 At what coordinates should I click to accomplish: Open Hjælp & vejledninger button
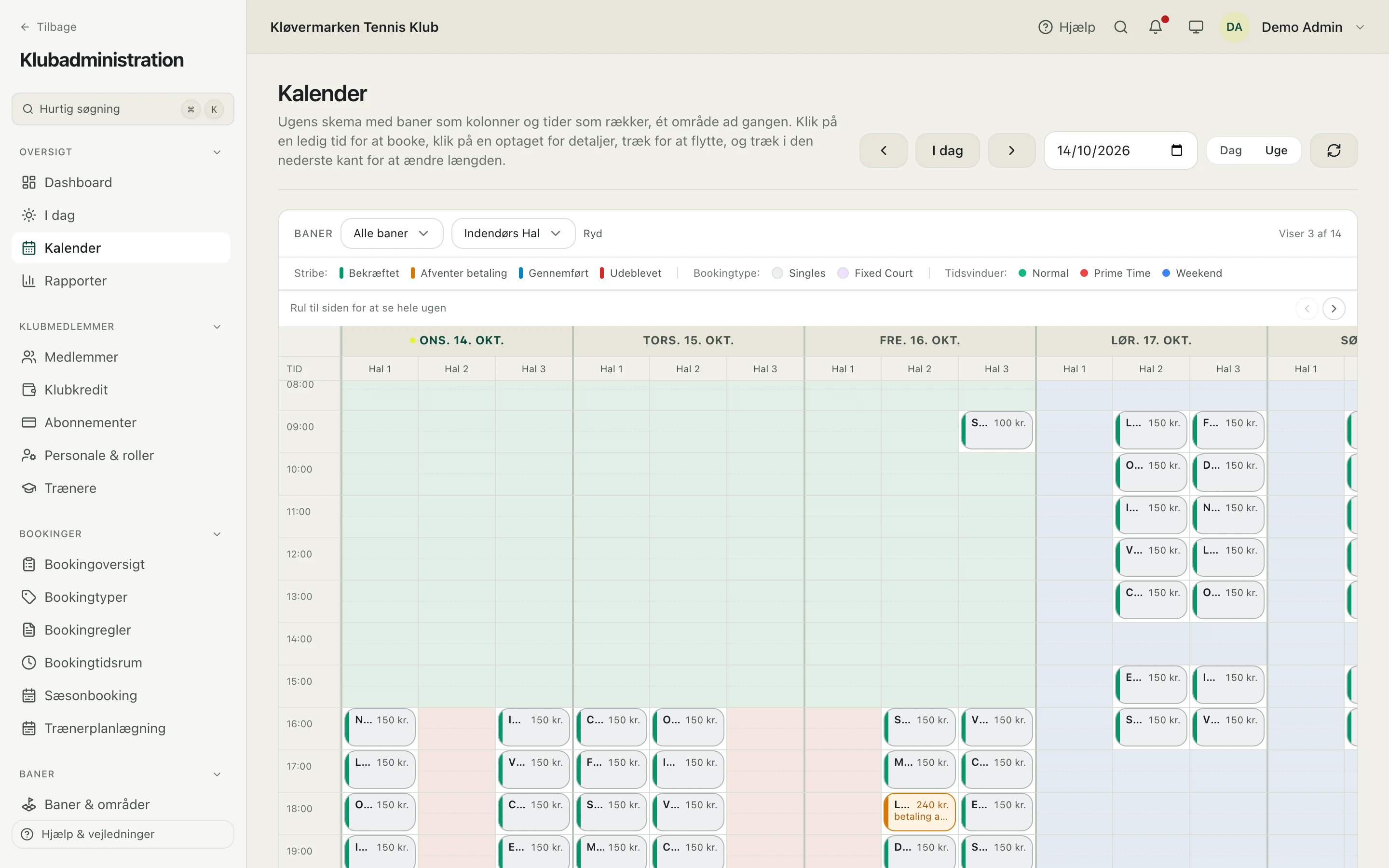122,834
